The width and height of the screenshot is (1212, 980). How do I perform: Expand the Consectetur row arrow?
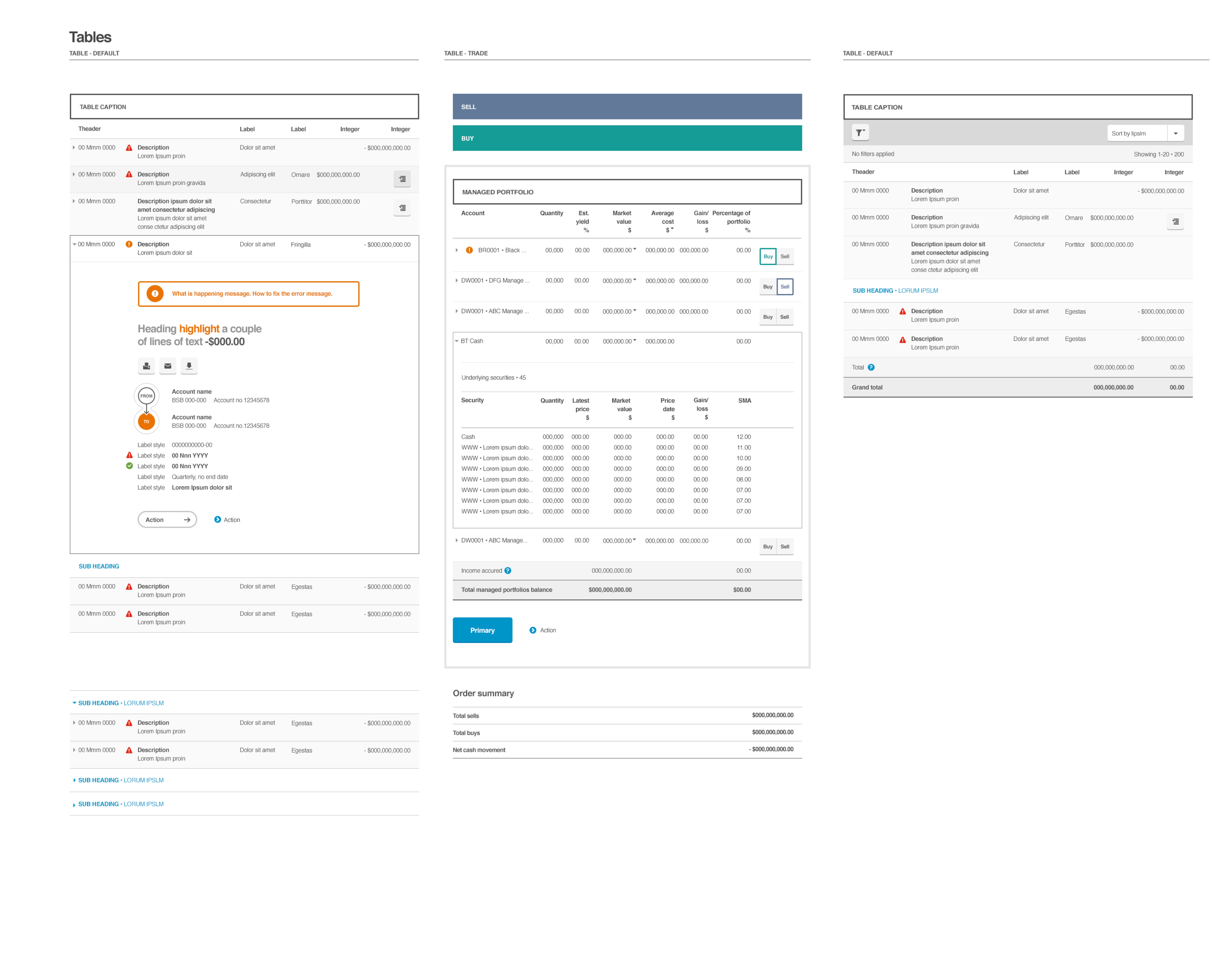pos(74,201)
